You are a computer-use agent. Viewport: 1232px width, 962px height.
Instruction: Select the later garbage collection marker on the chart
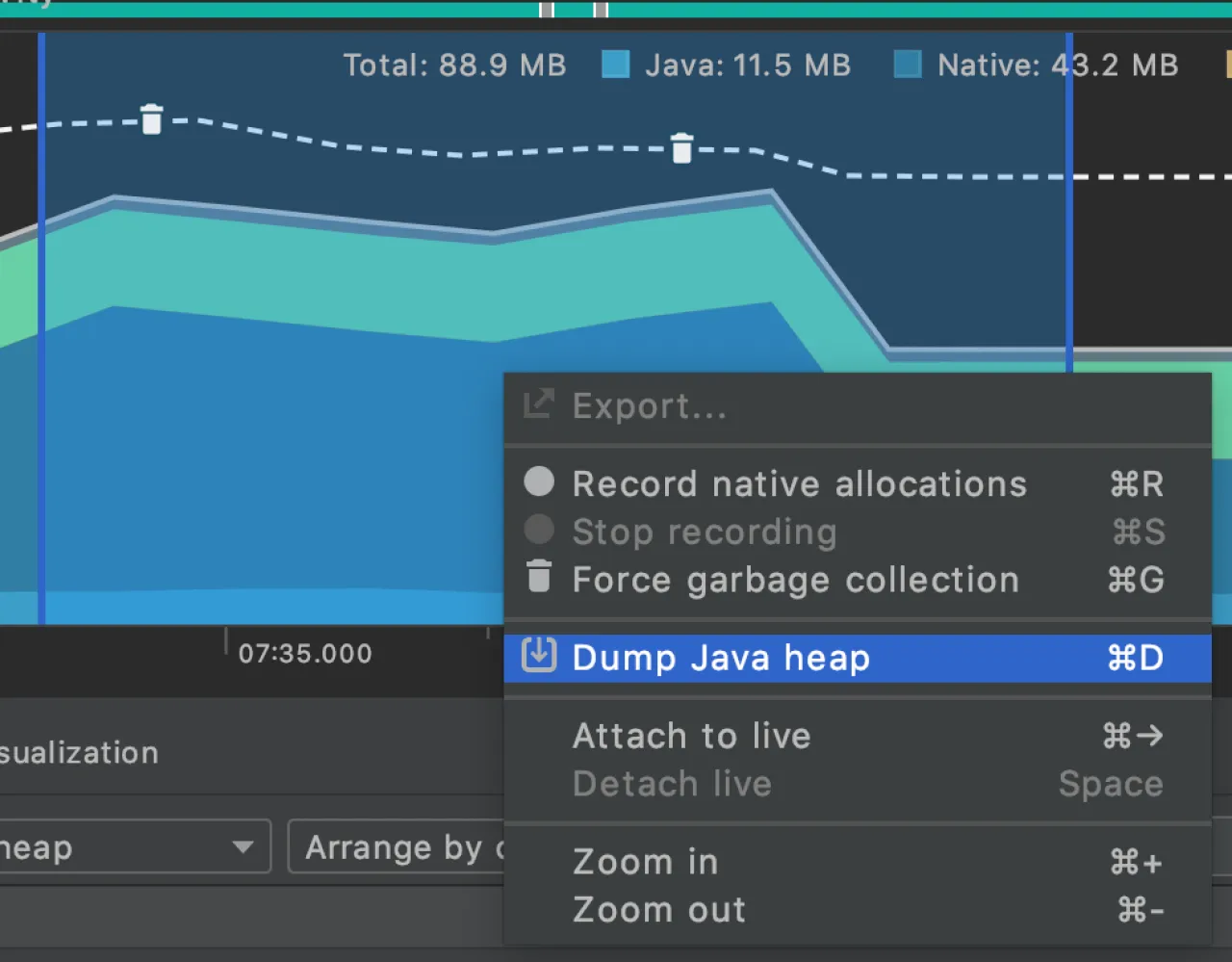point(681,148)
